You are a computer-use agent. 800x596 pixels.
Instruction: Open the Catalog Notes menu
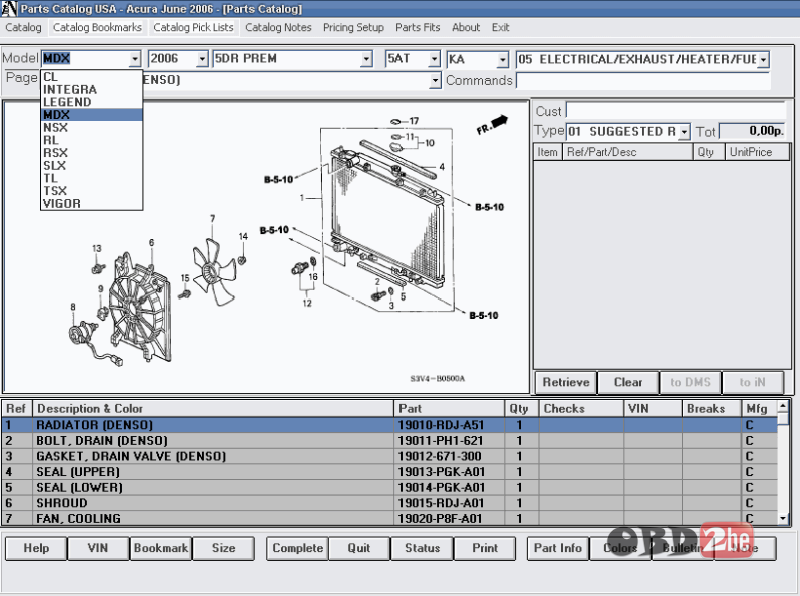[278, 28]
